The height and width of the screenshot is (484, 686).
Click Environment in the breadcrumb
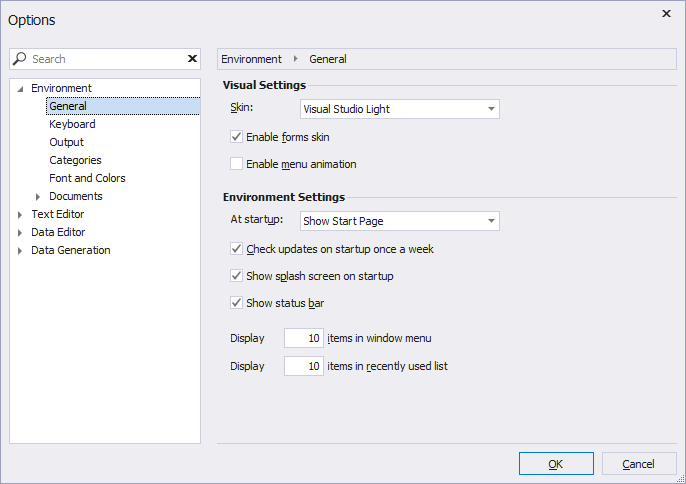251,59
